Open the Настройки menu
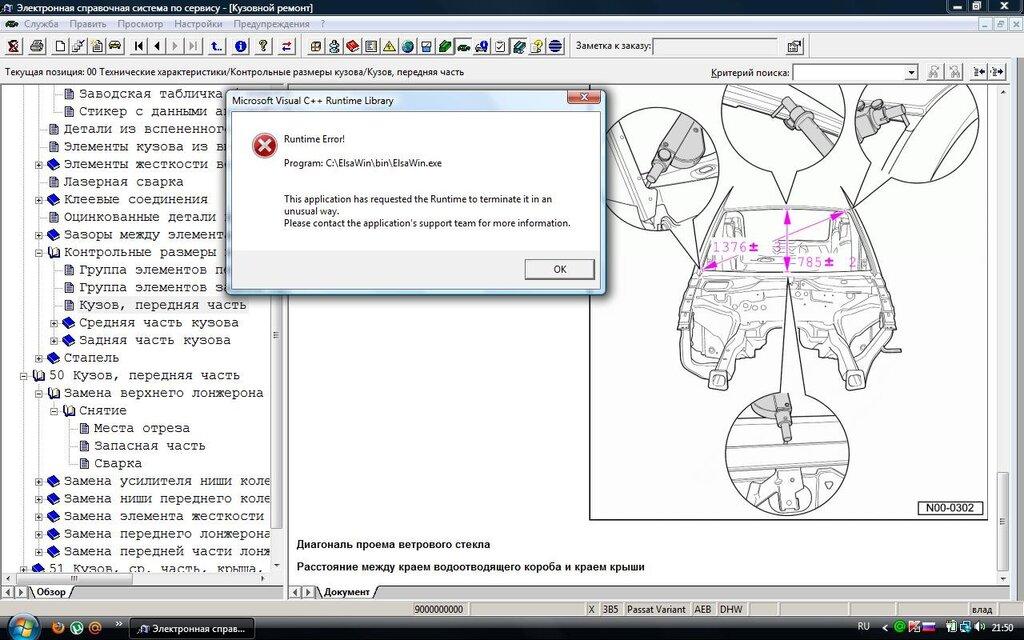Image resolution: width=1024 pixels, height=640 pixels. (x=198, y=24)
